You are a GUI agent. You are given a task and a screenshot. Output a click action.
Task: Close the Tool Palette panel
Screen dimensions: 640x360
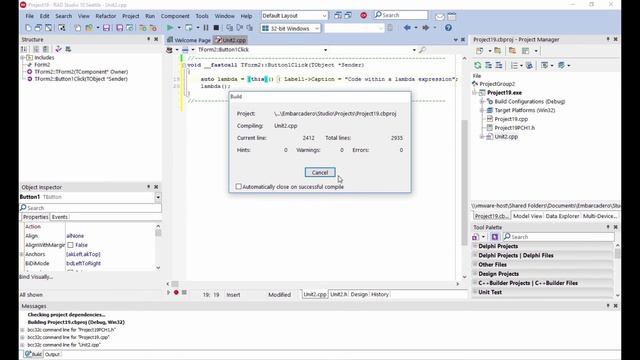coord(616,227)
